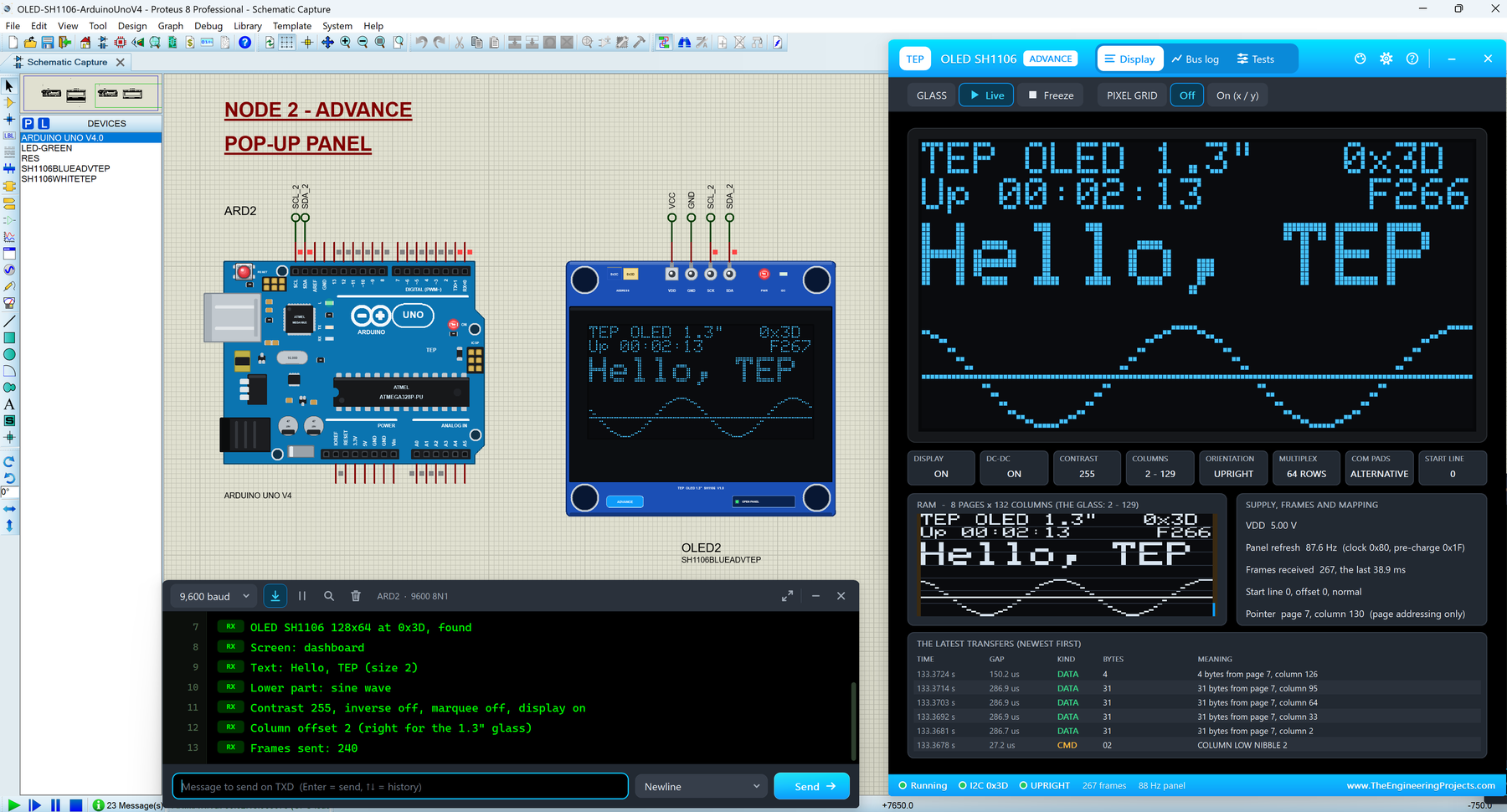This screenshot has height=812, width=1507.
Task: Click the L library button beside DEVICES
Action: pyautogui.click(x=44, y=123)
